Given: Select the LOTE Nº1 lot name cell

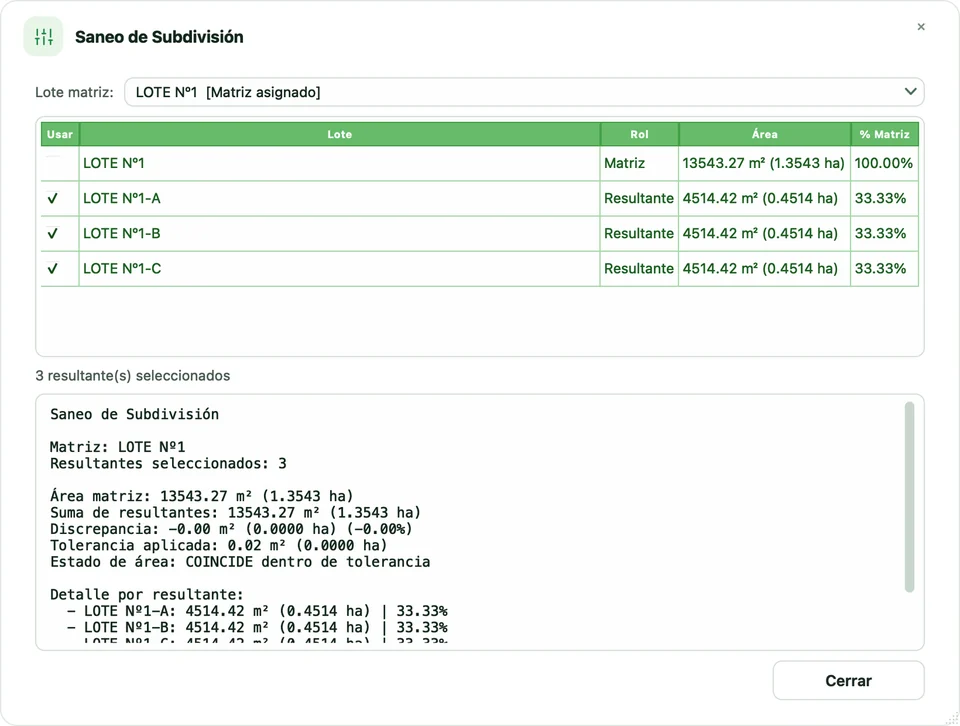Looking at the screenshot, I should coord(340,163).
